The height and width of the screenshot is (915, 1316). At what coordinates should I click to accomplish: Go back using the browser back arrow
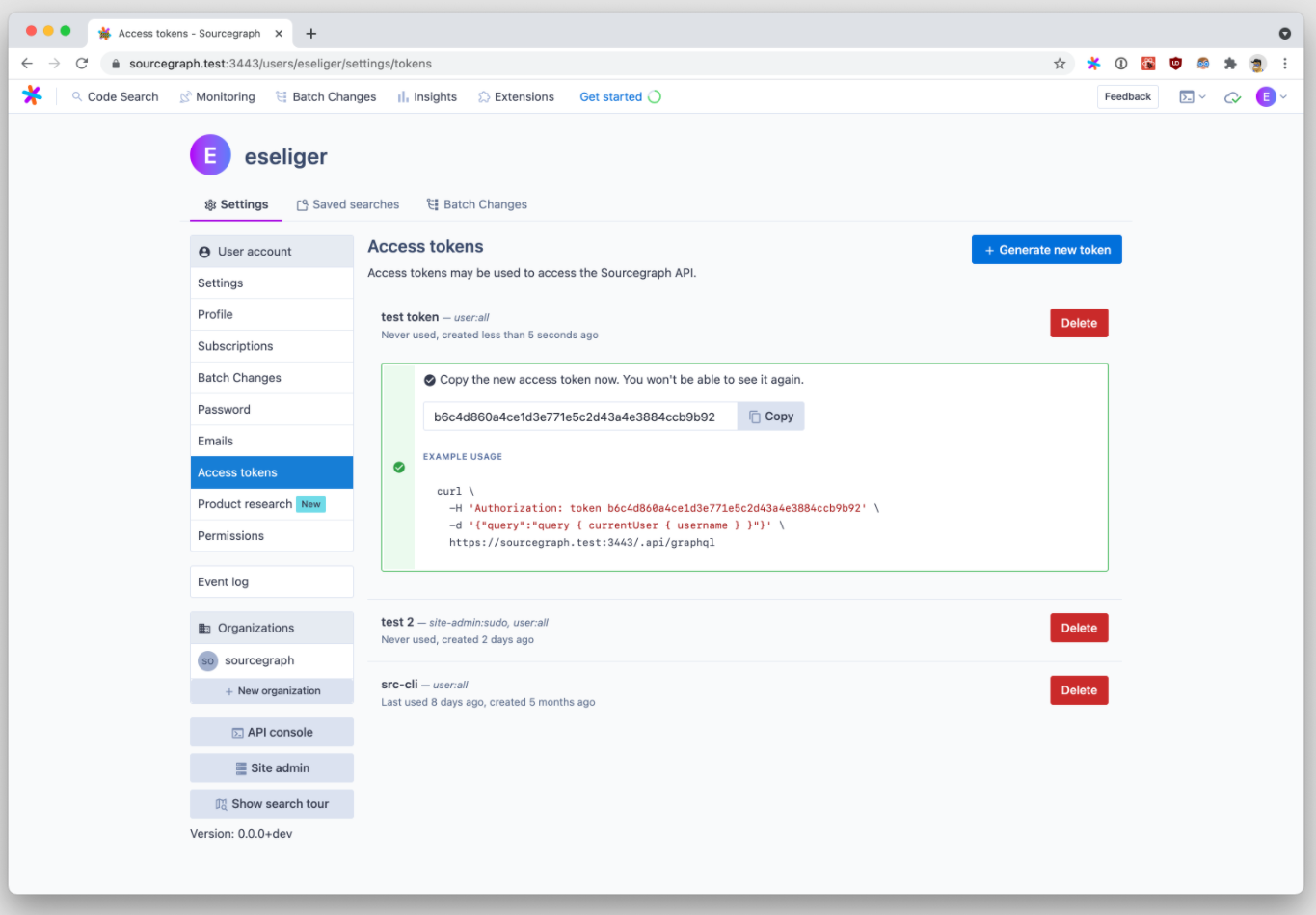tap(27, 64)
